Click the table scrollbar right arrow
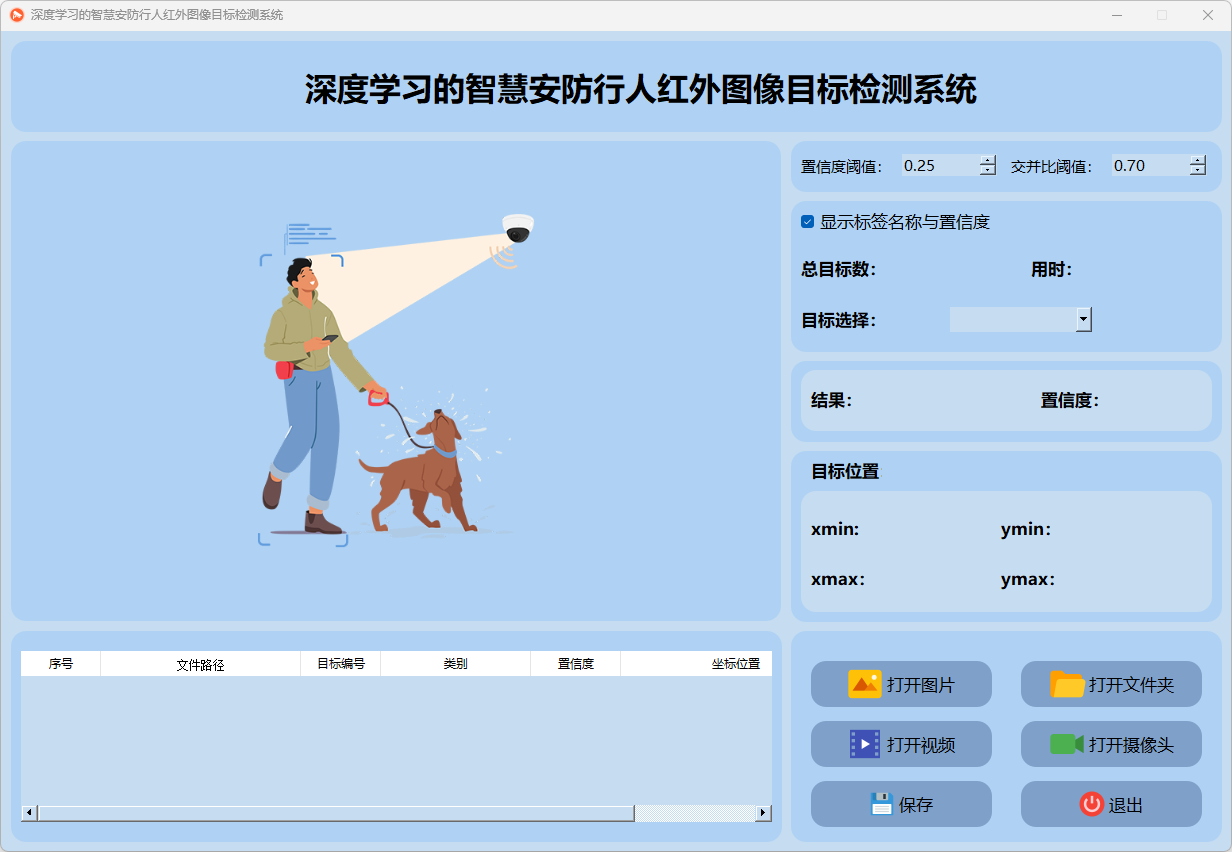Image resolution: width=1232 pixels, height=852 pixels. point(764,813)
